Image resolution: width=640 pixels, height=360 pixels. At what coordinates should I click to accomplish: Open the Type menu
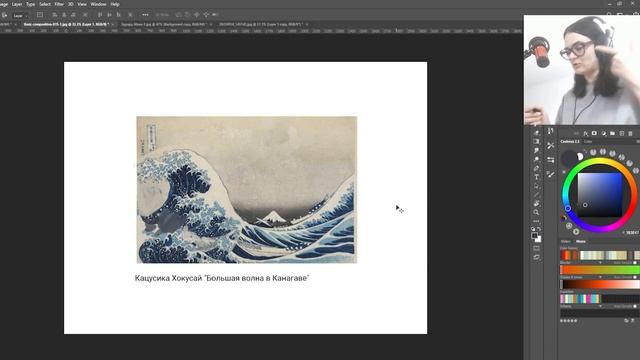pos(31,4)
